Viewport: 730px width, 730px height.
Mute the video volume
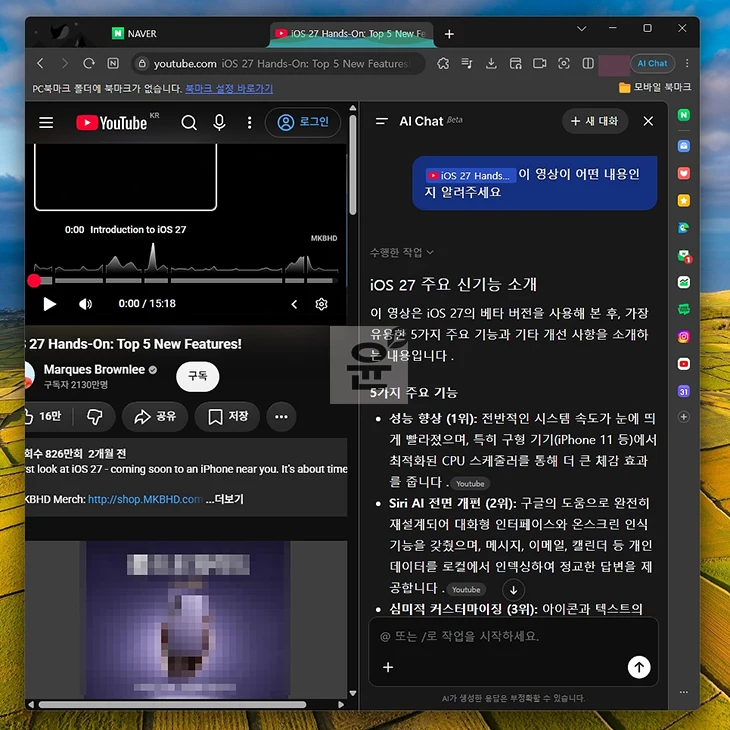[85, 304]
